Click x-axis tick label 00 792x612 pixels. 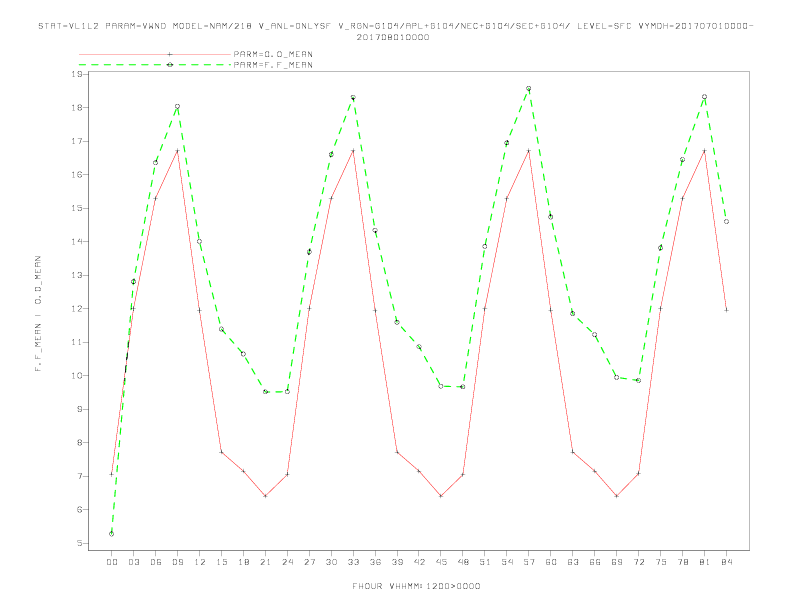click(x=112, y=562)
